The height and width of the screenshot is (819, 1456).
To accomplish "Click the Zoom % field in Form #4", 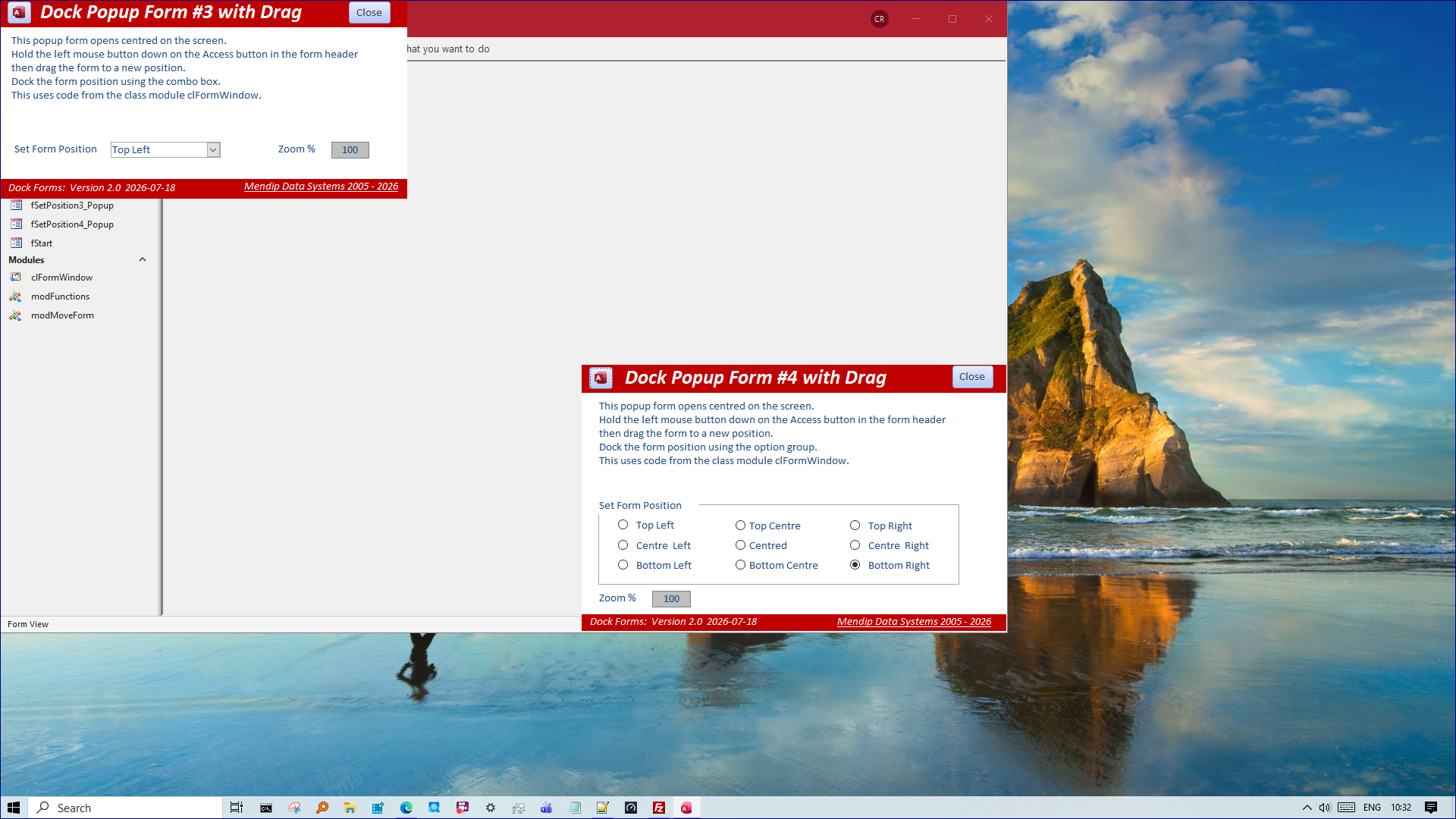I will (671, 599).
